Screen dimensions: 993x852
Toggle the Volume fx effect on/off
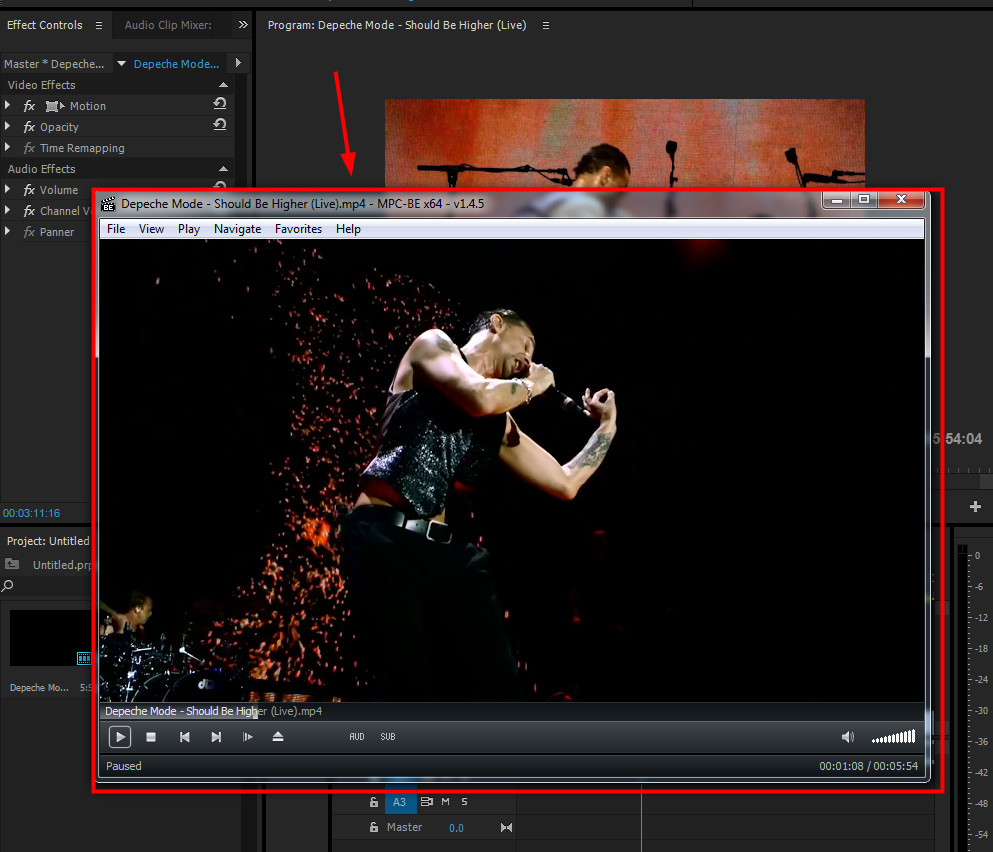[x=29, y=190]
